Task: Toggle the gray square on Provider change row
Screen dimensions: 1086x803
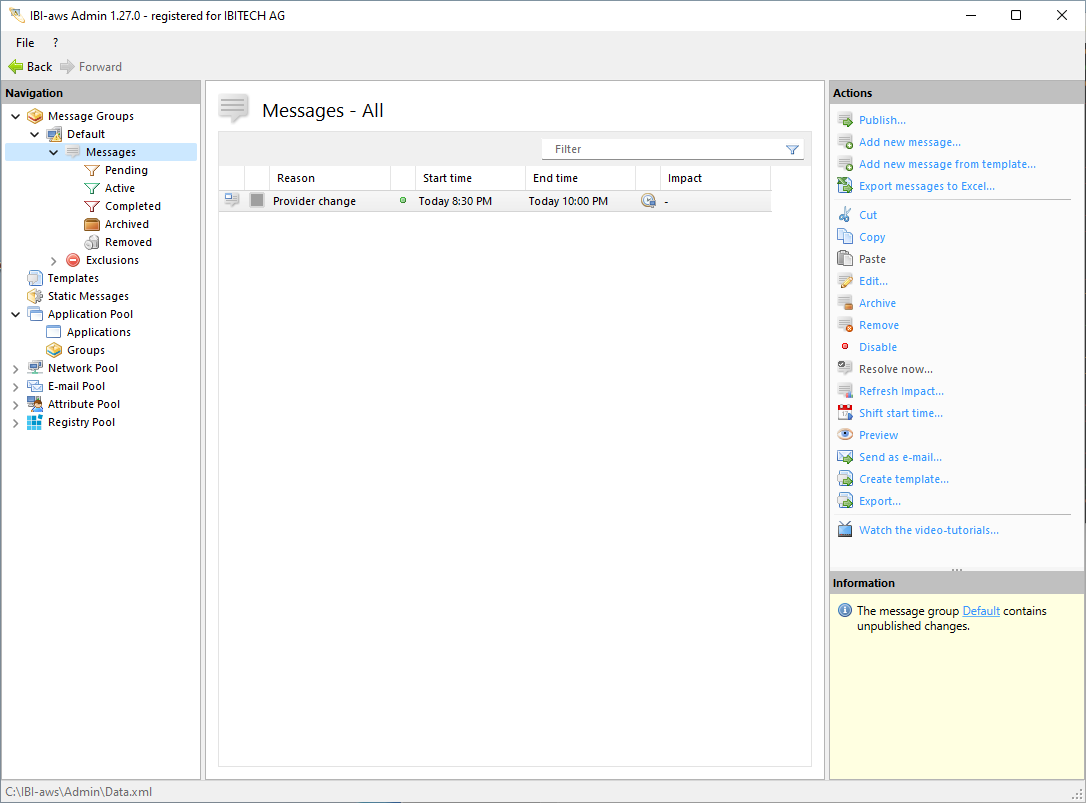Action: pos(257,201)
